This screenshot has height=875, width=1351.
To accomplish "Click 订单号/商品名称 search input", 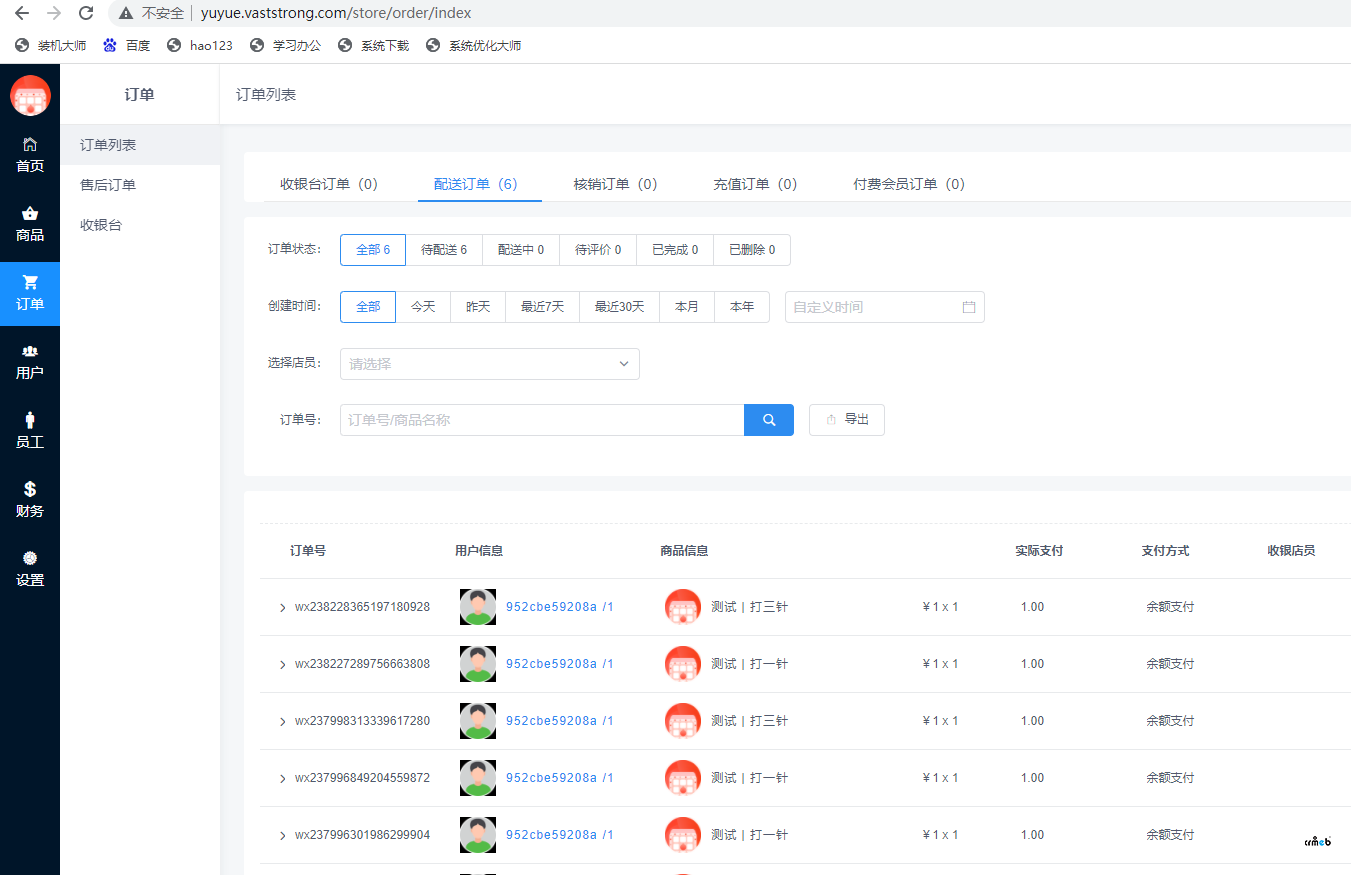I will click(x=542, y=420).
